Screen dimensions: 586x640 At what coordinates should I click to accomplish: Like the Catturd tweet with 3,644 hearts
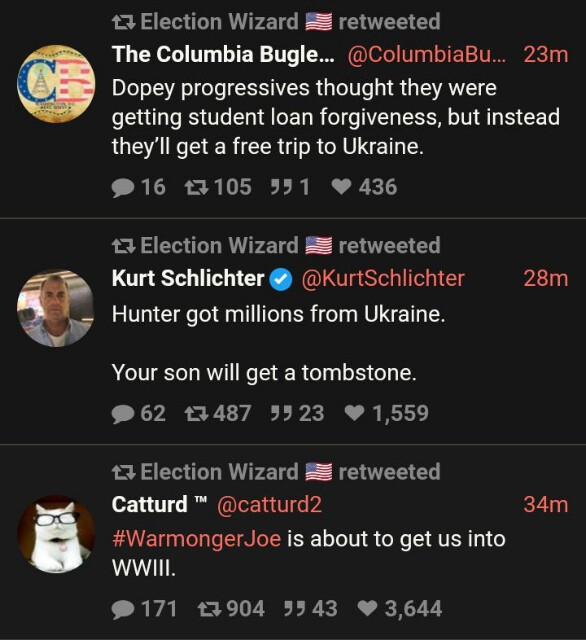tap(367, 609)
